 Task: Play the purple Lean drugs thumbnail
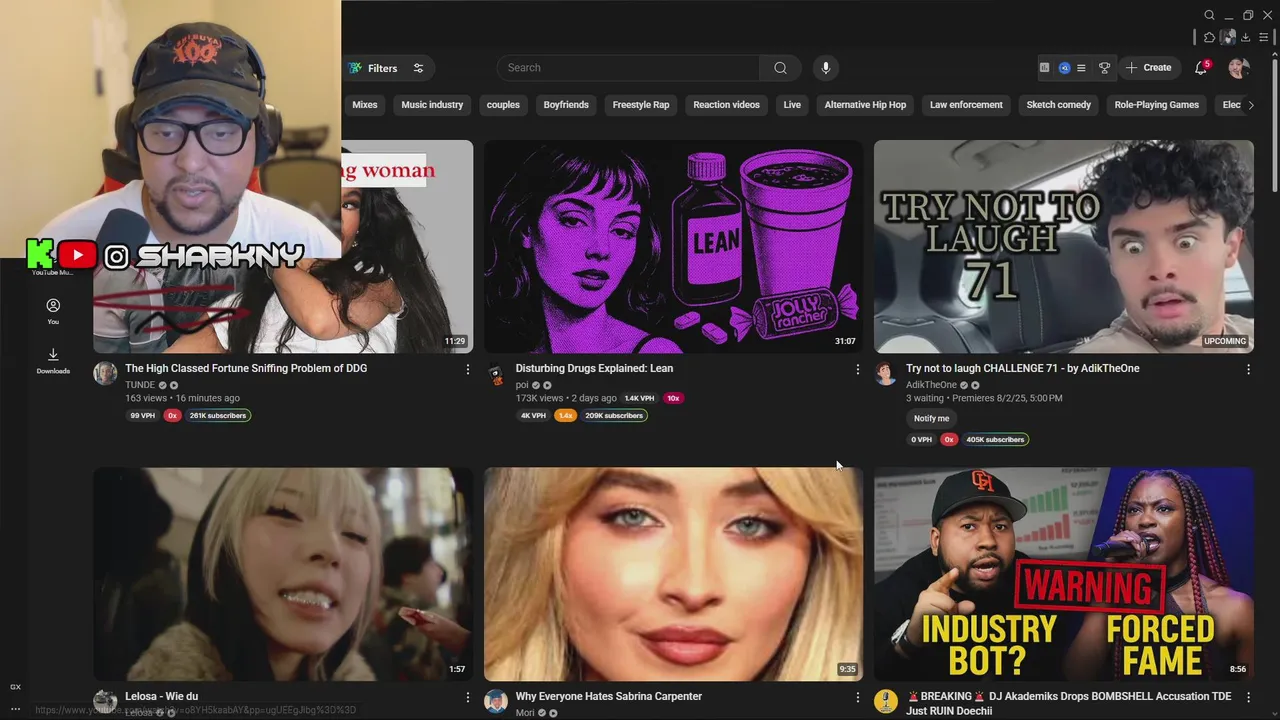[673, 246]
